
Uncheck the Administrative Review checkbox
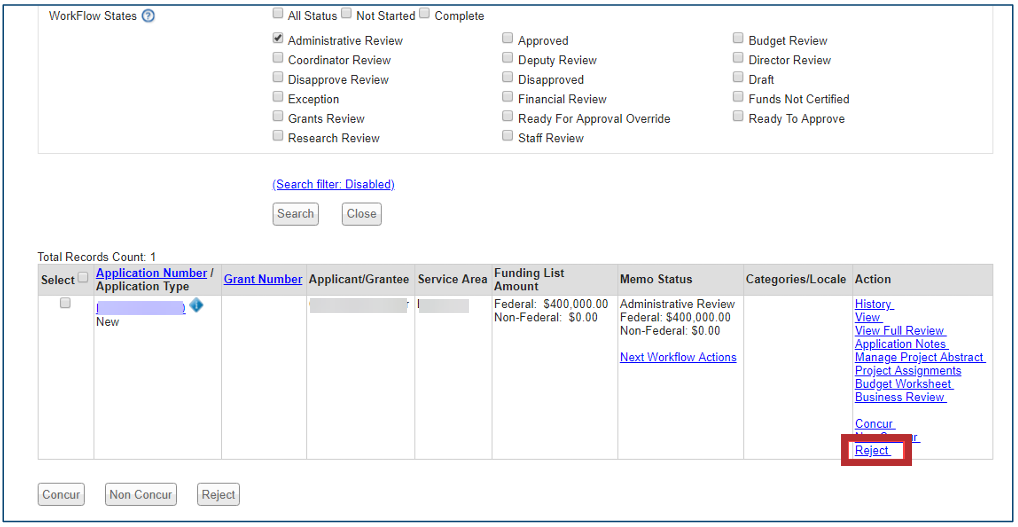[x=278, y=39]
